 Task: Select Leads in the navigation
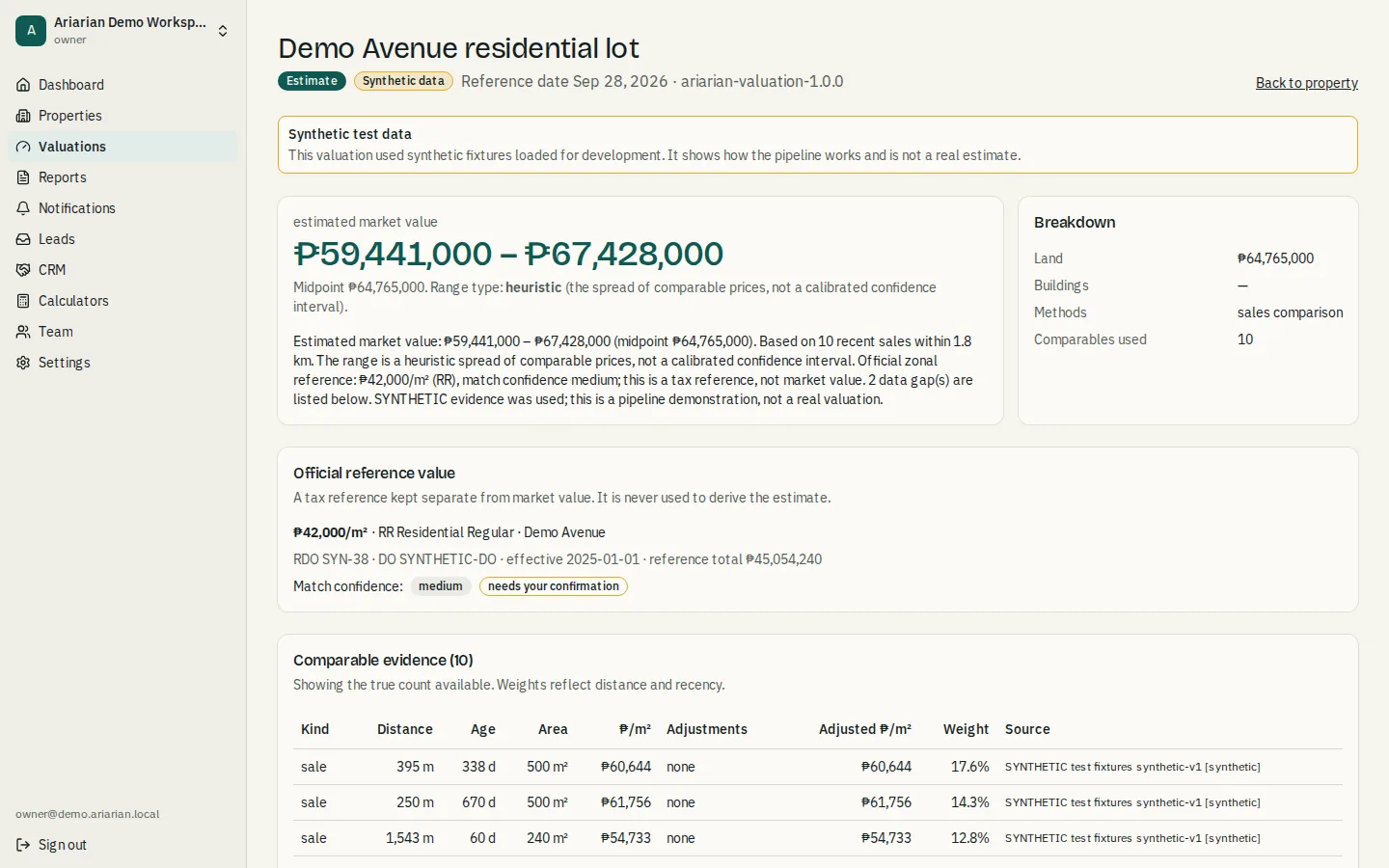[123, 239]
